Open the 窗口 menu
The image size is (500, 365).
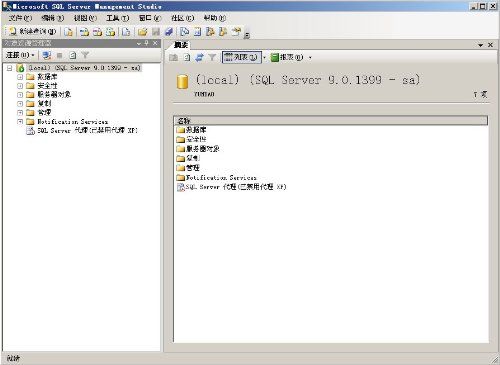click(150, 18)
